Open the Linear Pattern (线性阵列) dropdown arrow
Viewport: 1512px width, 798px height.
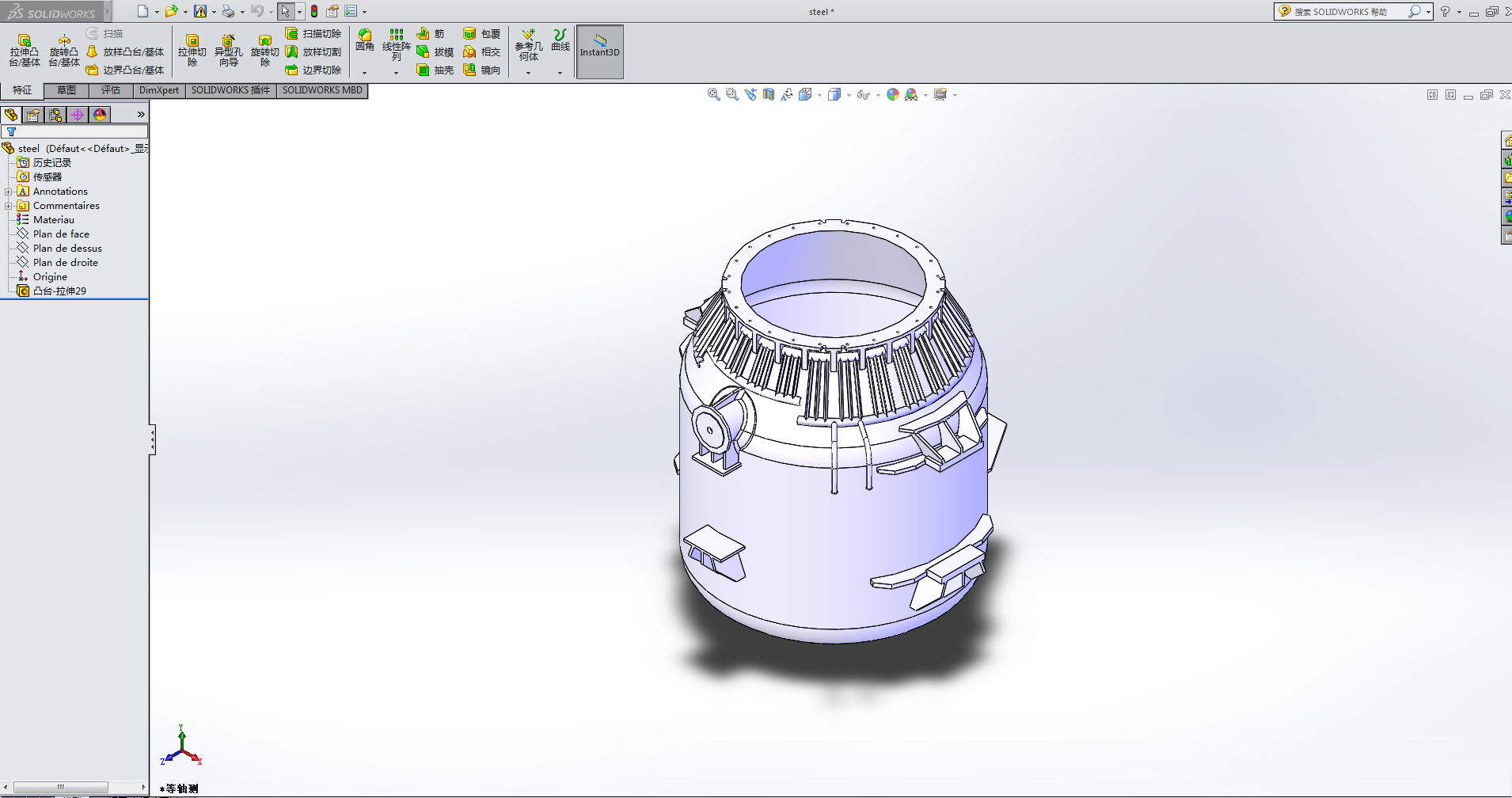[x=397, y=73]
